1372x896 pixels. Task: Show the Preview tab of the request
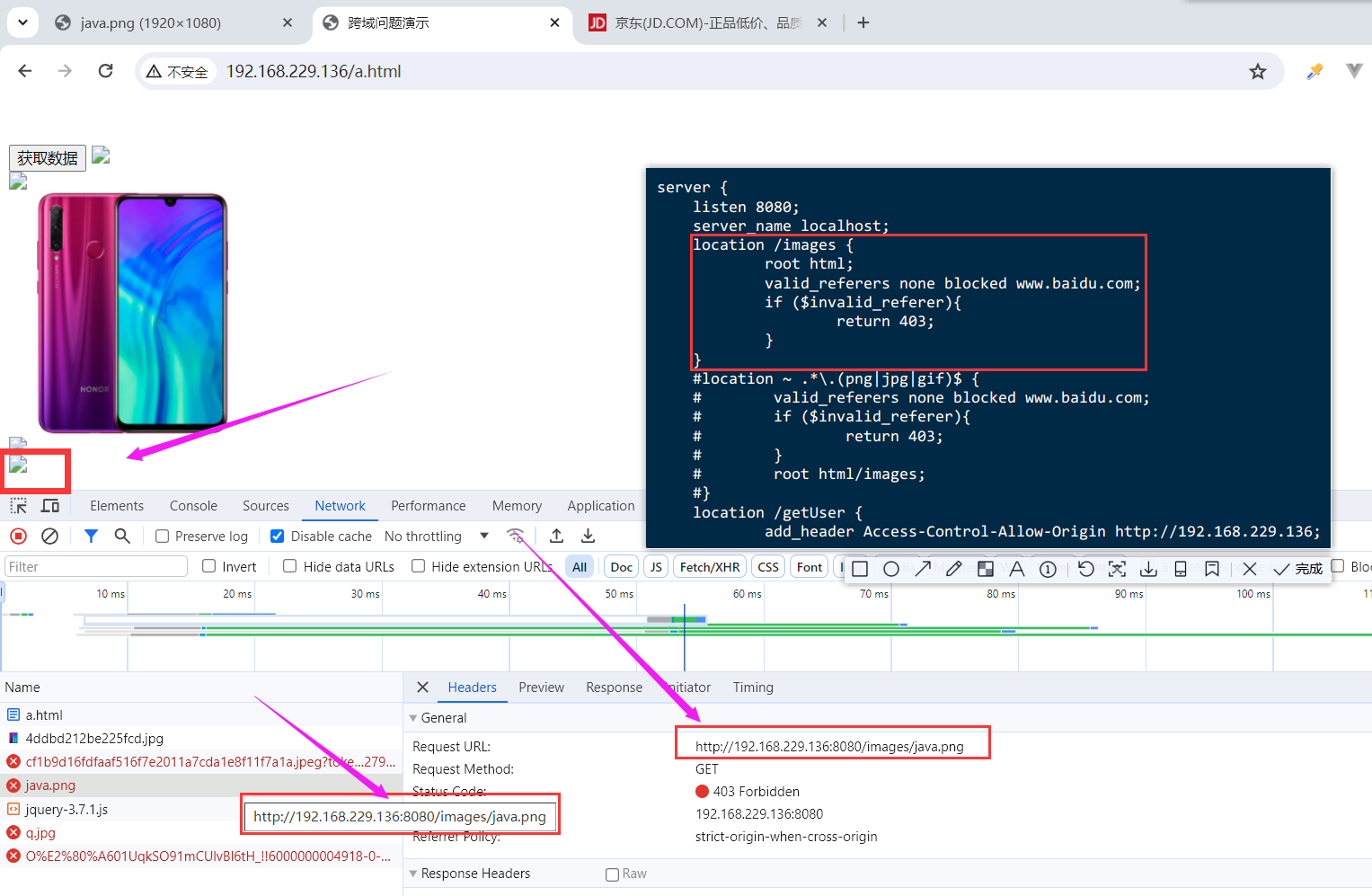542,688
